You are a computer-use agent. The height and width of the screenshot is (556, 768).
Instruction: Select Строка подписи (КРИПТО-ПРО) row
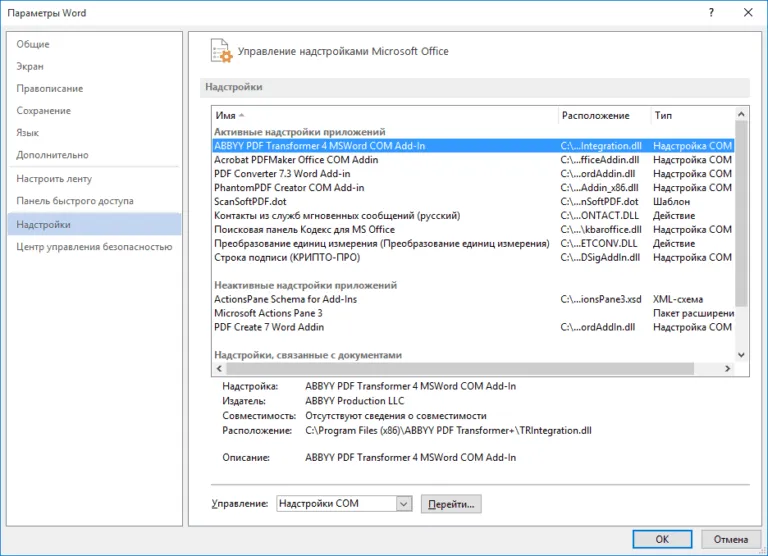coord(473,258)
